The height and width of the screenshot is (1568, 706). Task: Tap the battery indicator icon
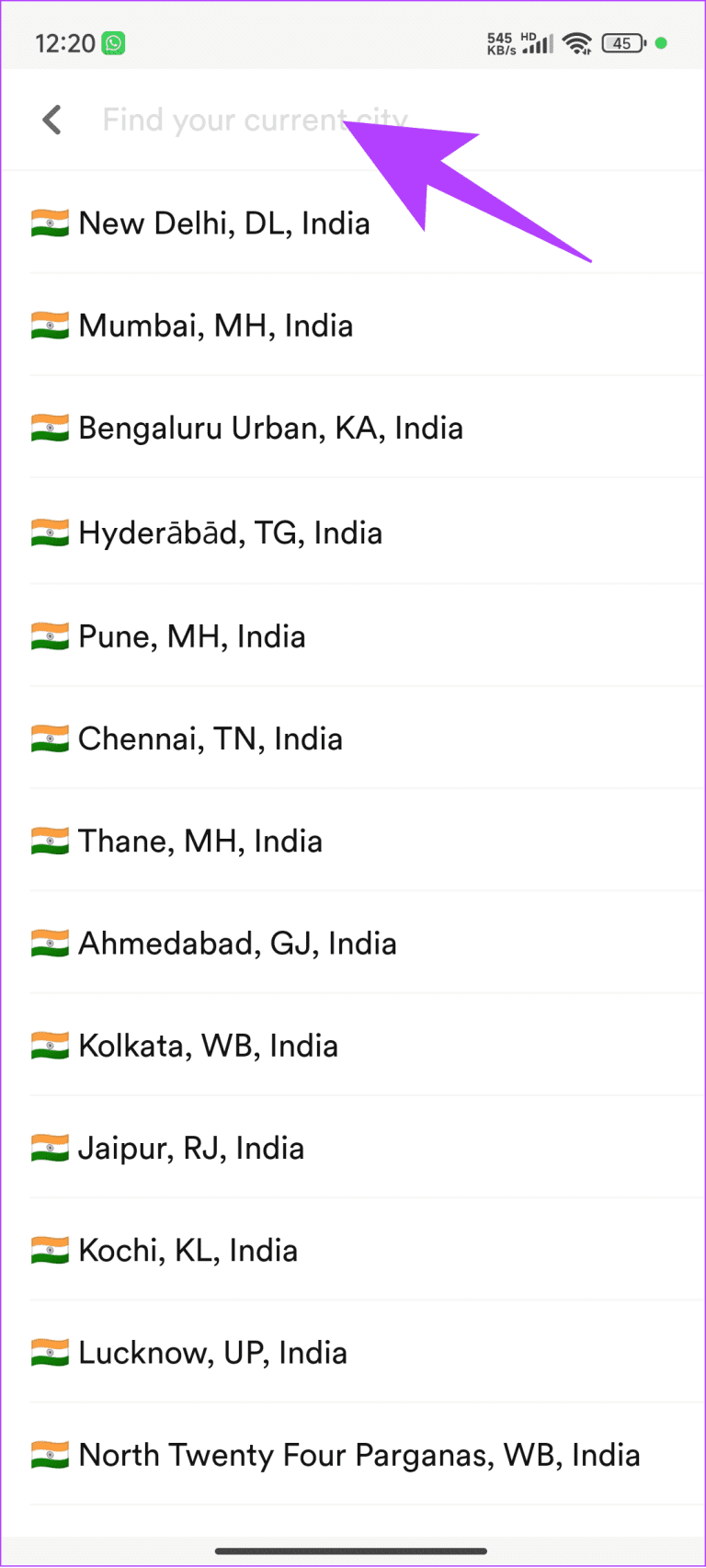[x=623, y=43]
